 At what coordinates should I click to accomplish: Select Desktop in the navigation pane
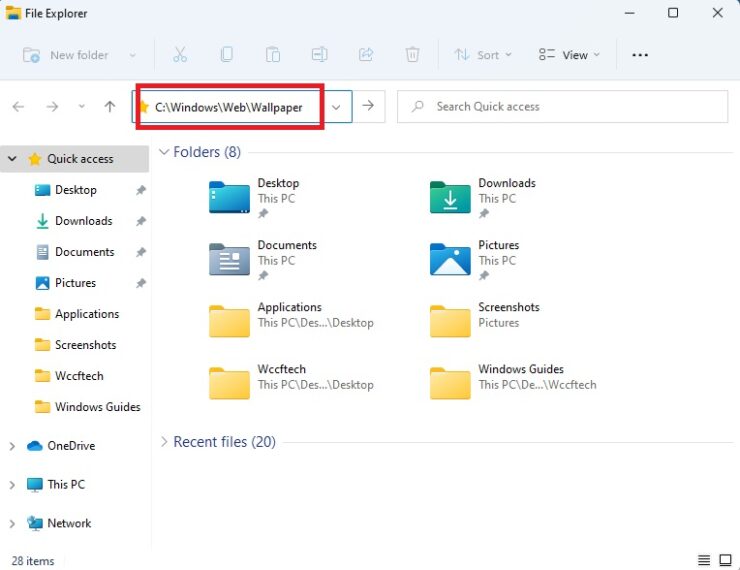coord(76,190)
